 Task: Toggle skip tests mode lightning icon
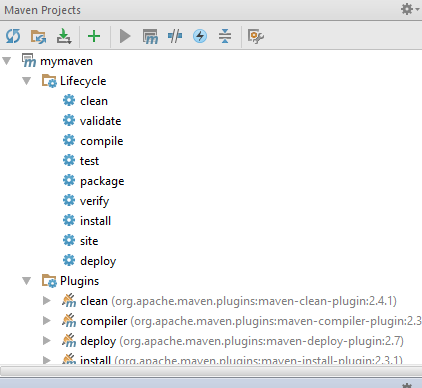click(200, 36)
